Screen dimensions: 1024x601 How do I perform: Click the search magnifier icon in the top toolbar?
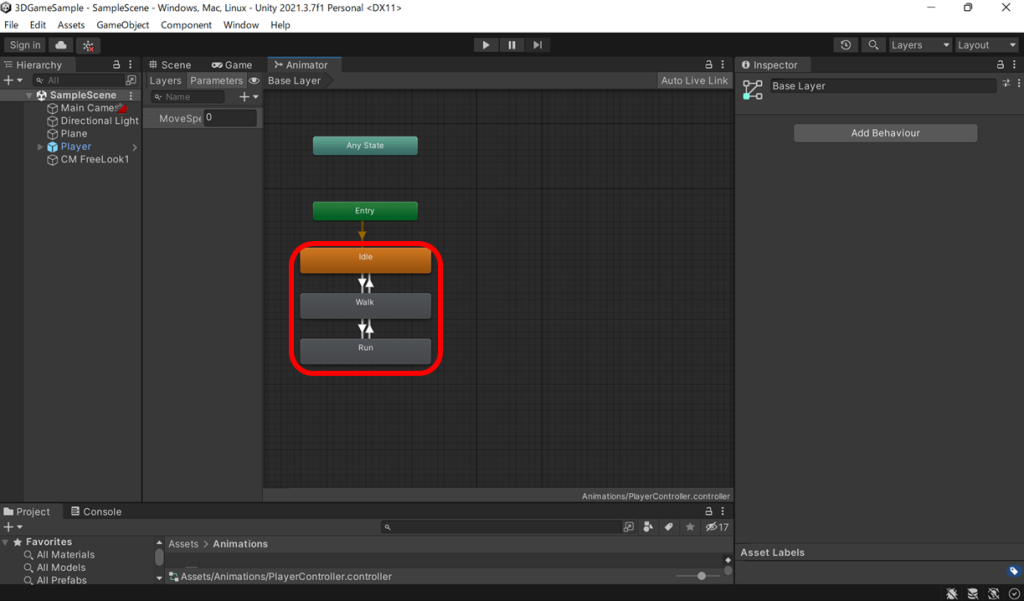(871, 44)
